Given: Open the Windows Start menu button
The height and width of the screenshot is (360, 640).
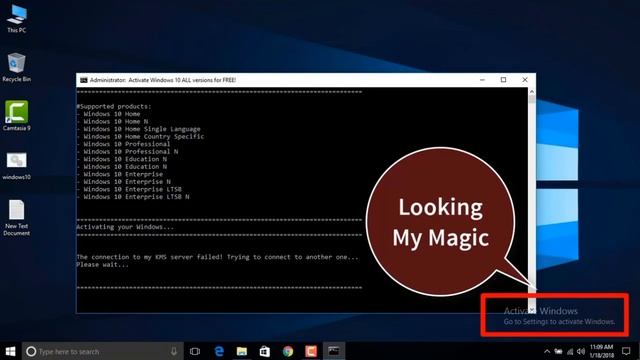Looking at the screenshot, I should 11,351.
